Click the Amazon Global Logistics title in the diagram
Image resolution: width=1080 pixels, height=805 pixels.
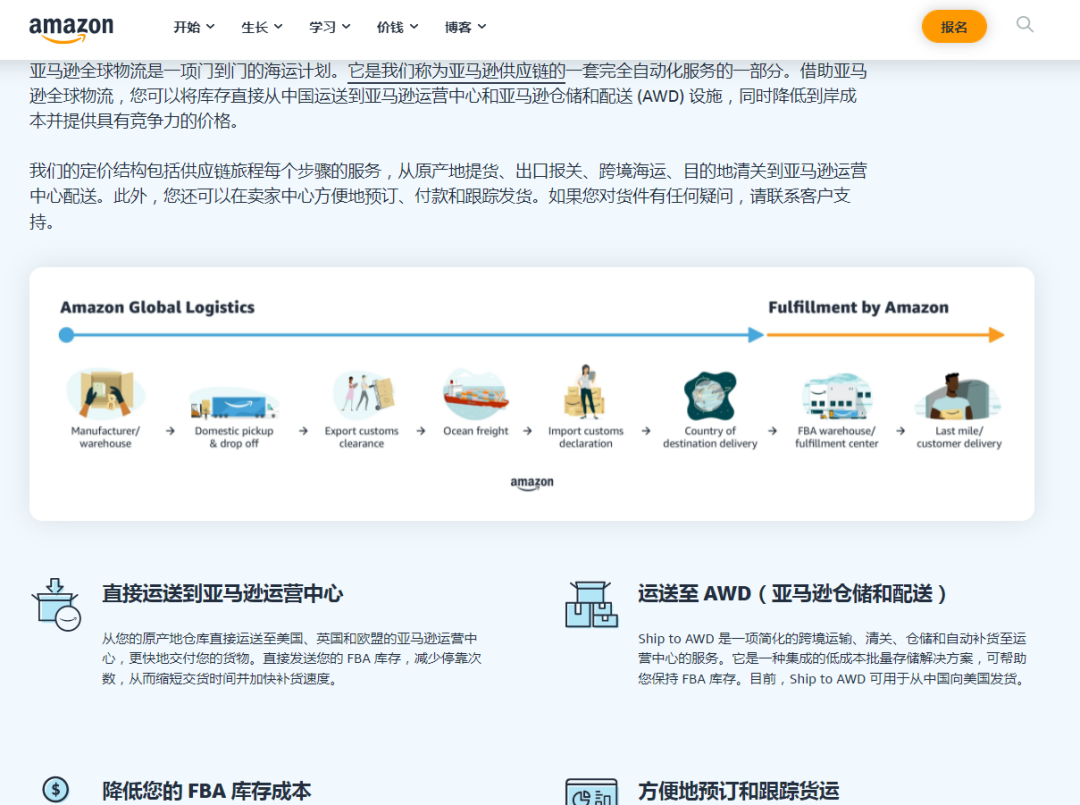pyautogui.click(x=157, y=307)
